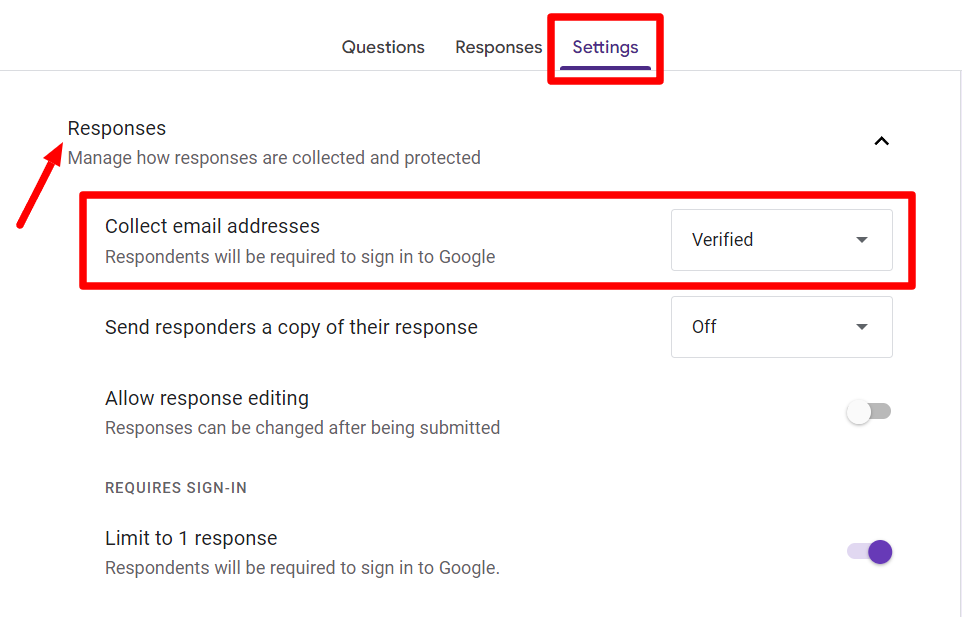Open the Off dropdown for response copies
The image size is (962, 617).
tap(780, 327)
